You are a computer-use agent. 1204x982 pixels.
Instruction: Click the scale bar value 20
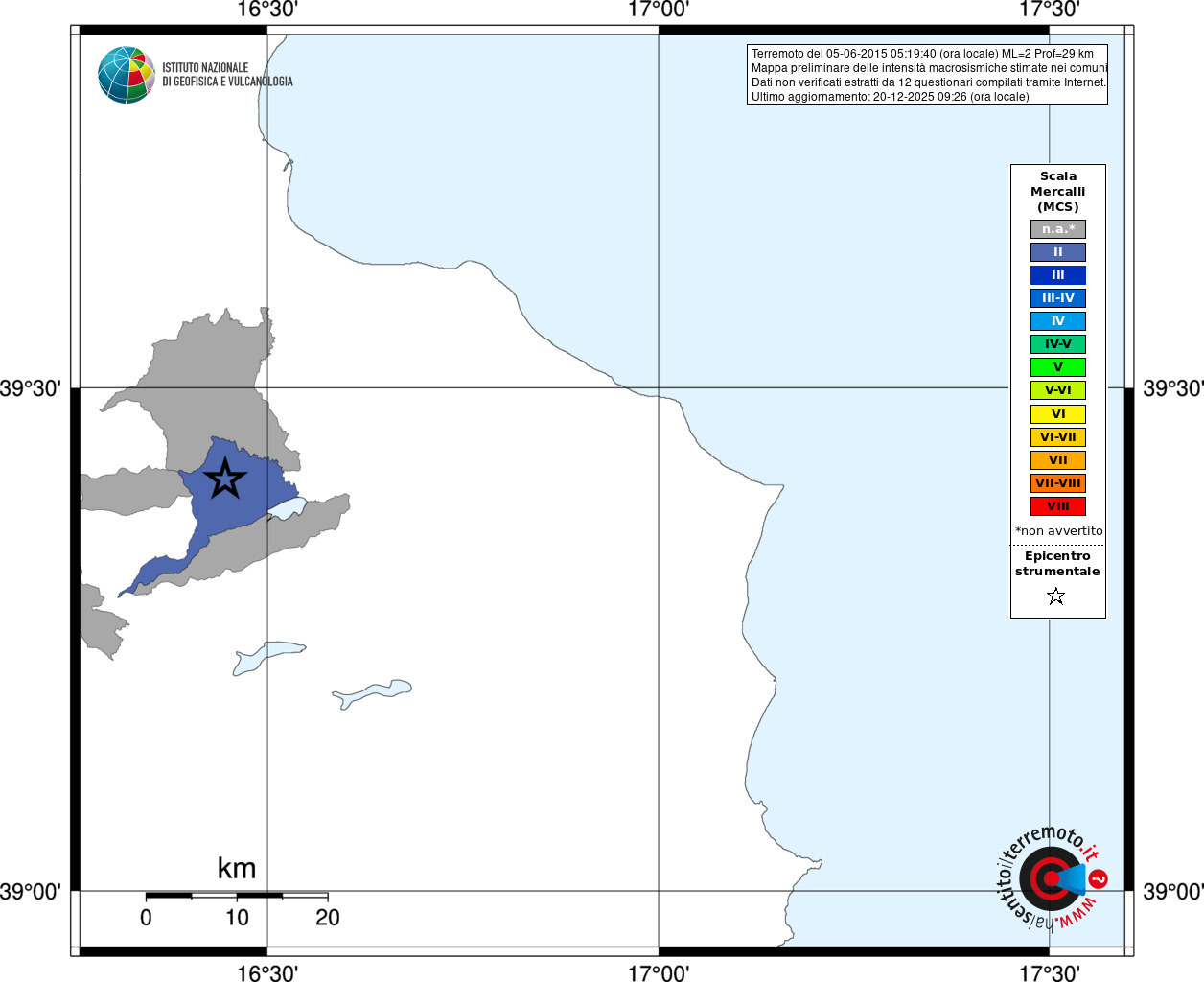pos(328,918)
